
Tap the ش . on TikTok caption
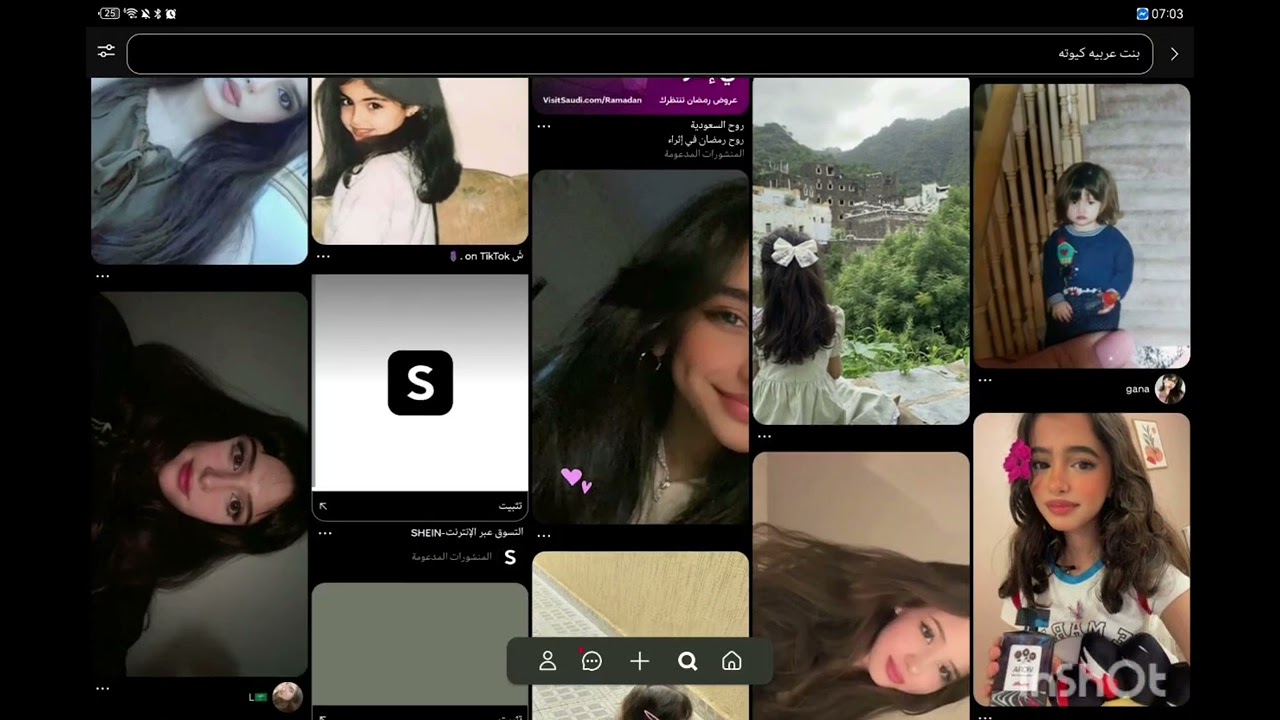click(486, 256)
